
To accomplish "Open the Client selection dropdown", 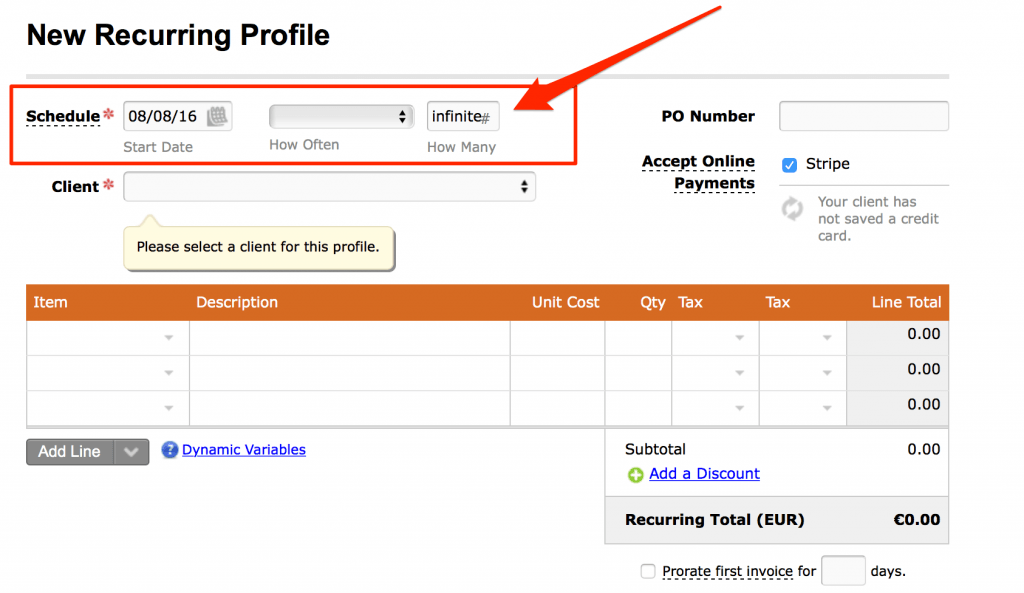I will click(330, 187).
